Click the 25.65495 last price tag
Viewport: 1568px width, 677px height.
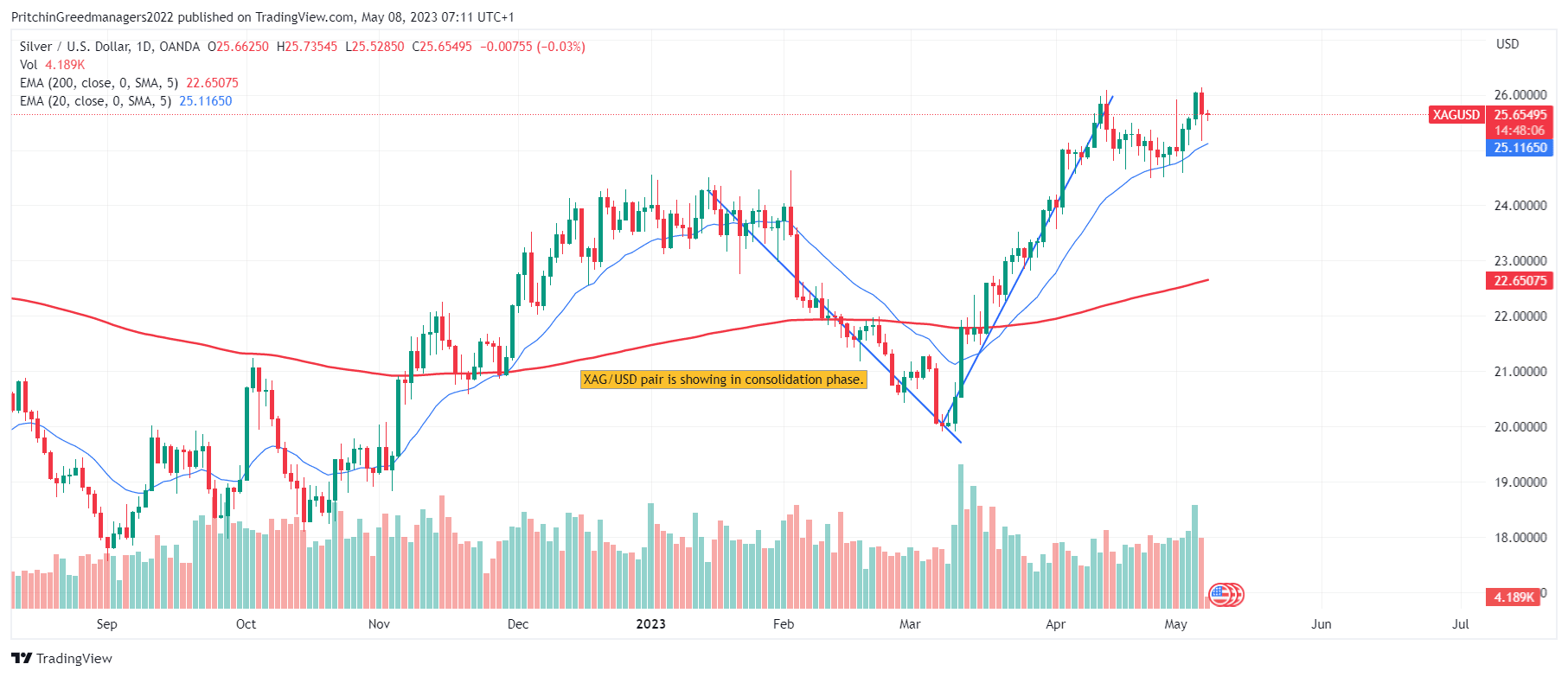click(1520, 115)
